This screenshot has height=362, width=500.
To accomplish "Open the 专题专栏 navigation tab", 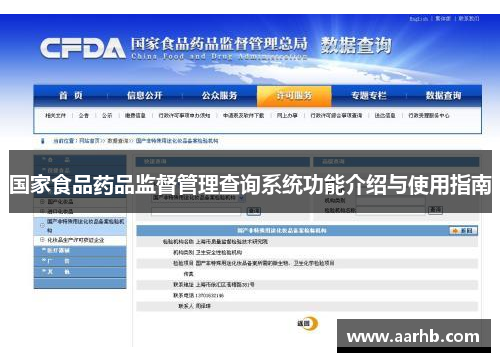I will click(369, 96).
